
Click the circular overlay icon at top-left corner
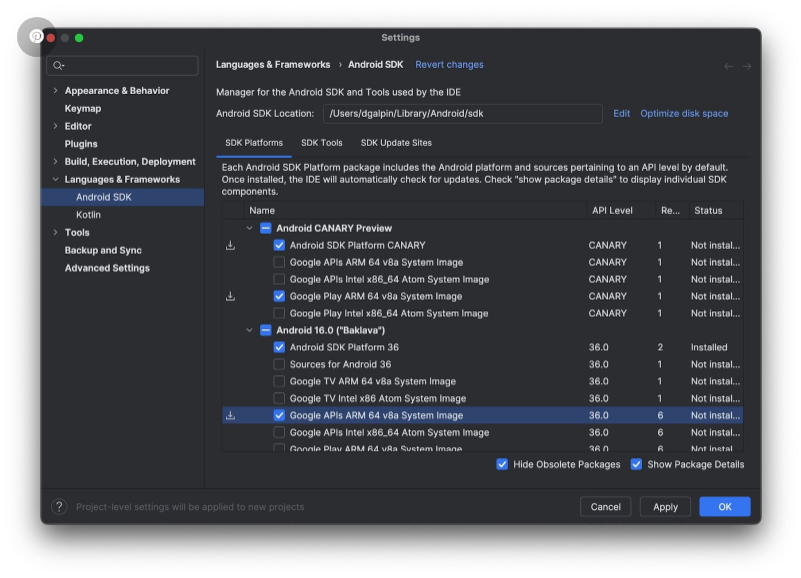(36, 36)
